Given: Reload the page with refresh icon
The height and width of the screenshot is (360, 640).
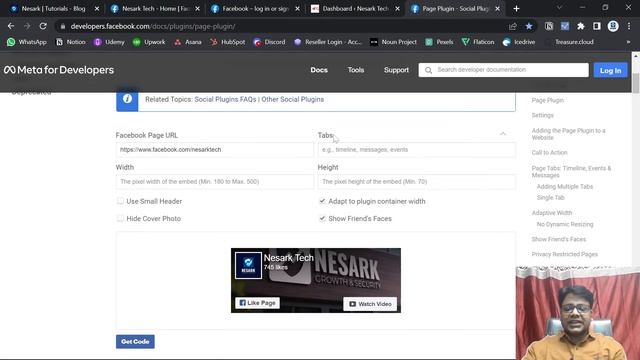Looking at the screenshot, I should click(x=43, y=26).
